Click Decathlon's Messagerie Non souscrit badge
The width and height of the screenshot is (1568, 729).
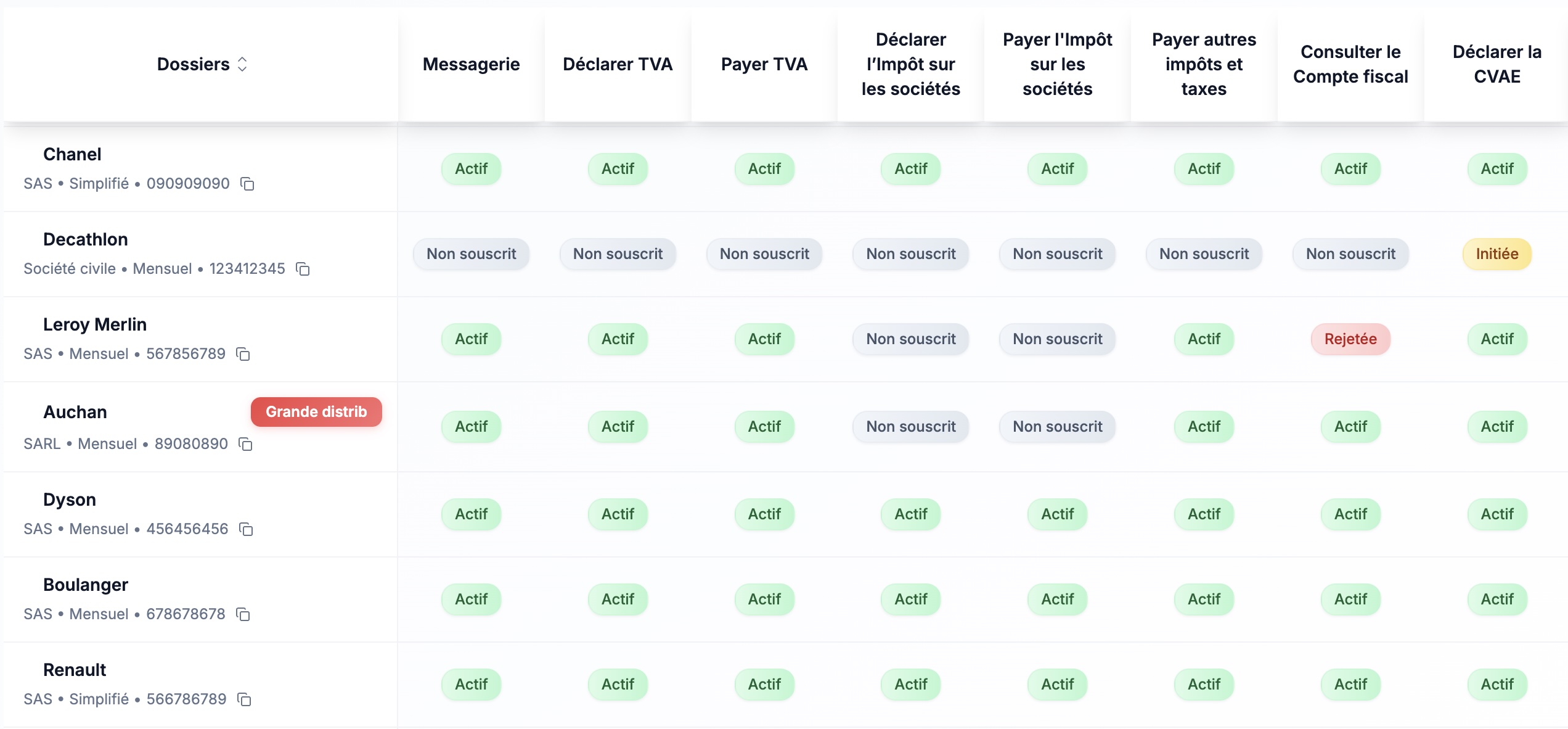click(471, 254)
